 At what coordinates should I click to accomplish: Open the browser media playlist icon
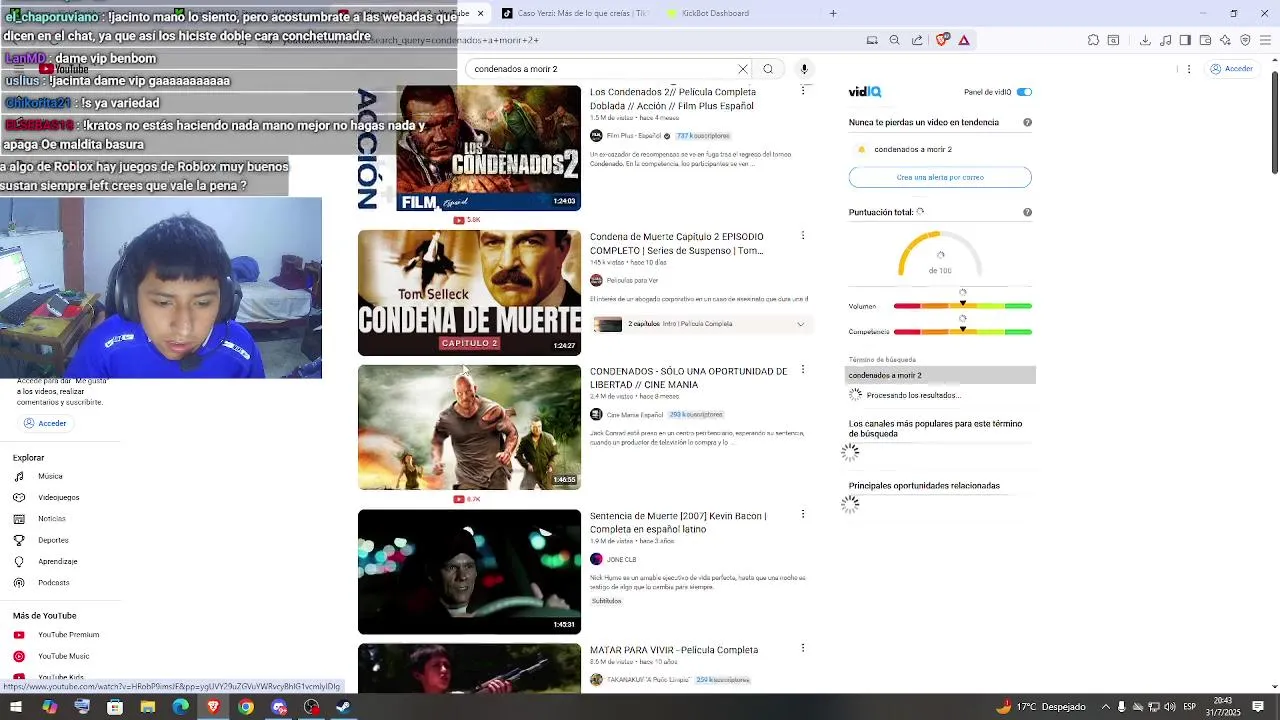pyautogui.click(x=1165, y=40)
